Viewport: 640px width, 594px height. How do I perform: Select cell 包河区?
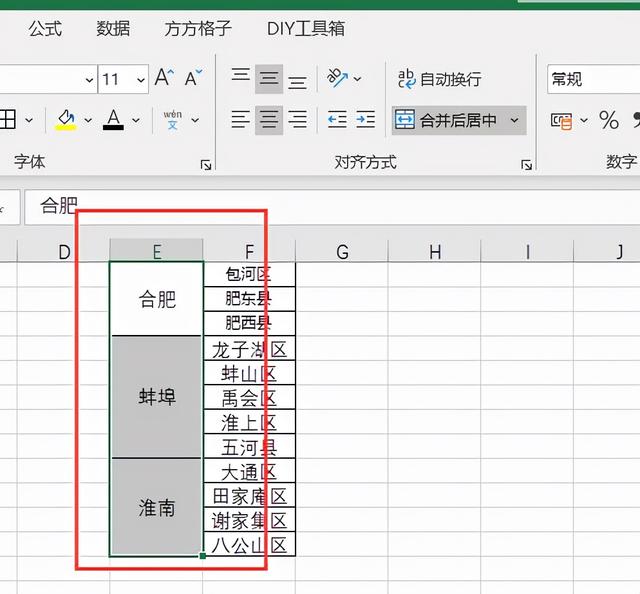pos(249,274)
